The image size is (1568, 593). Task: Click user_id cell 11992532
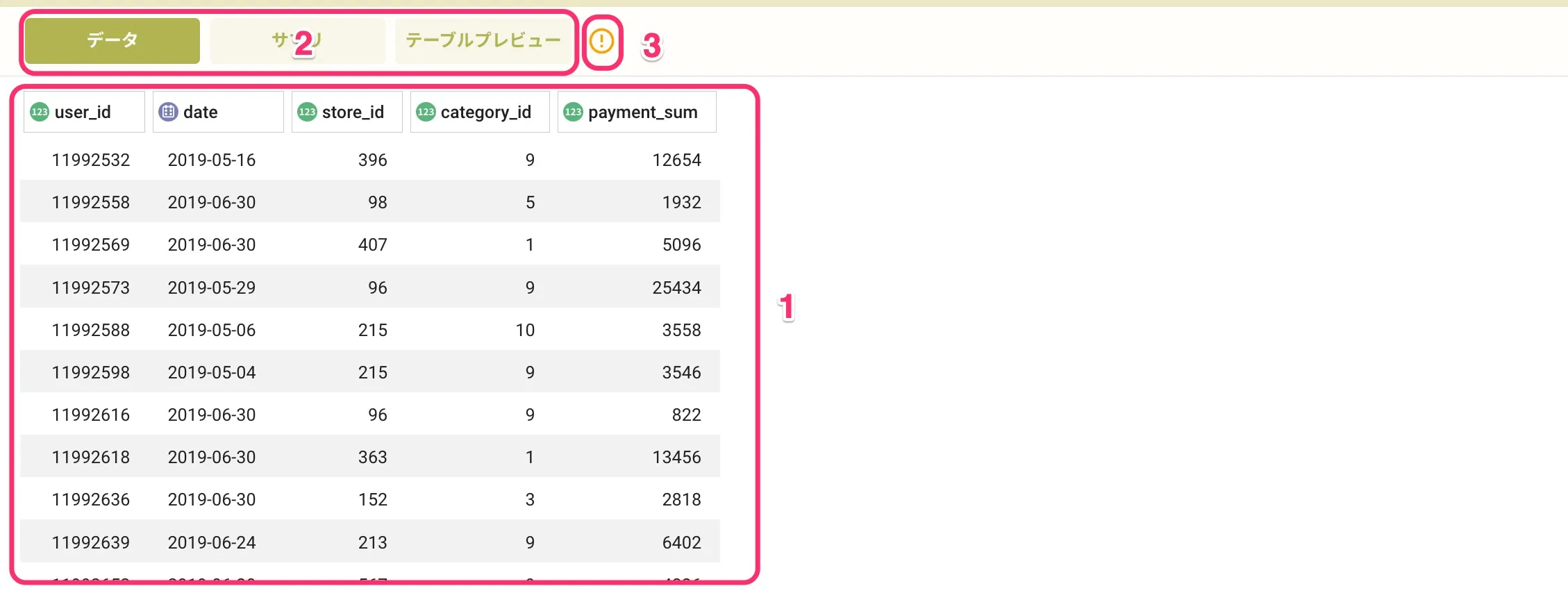[x=91, y=160]
